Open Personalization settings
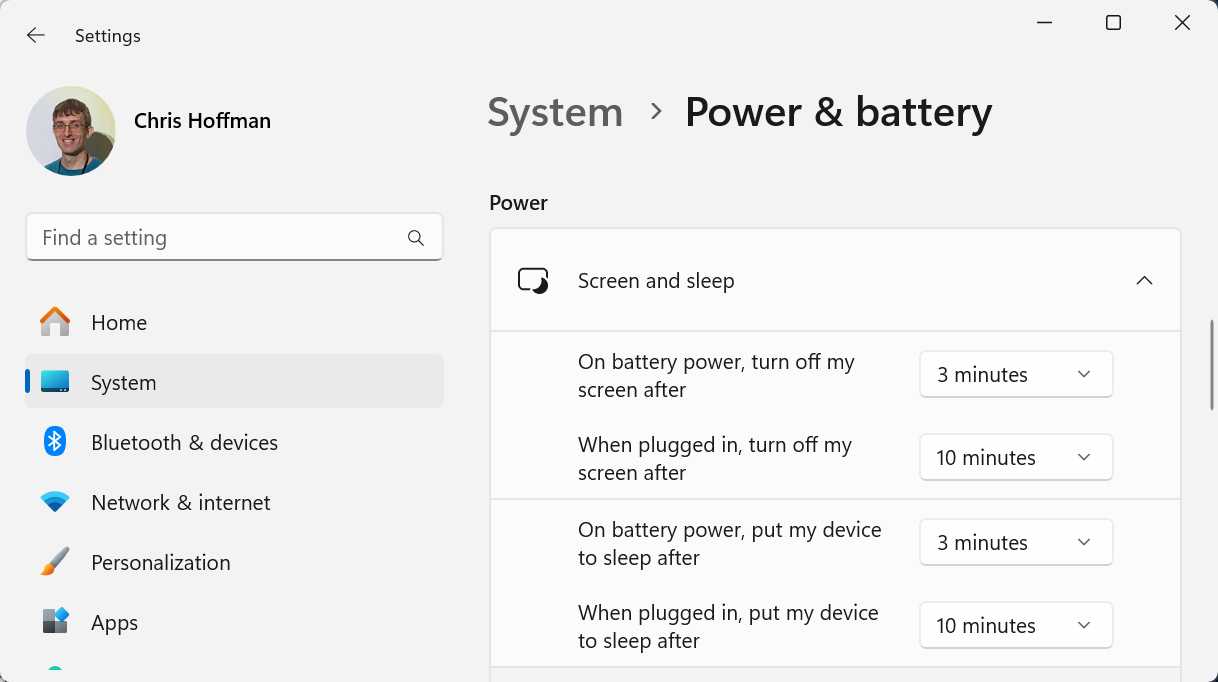Viewport: 1218px width, 682px height. point(160,562)
